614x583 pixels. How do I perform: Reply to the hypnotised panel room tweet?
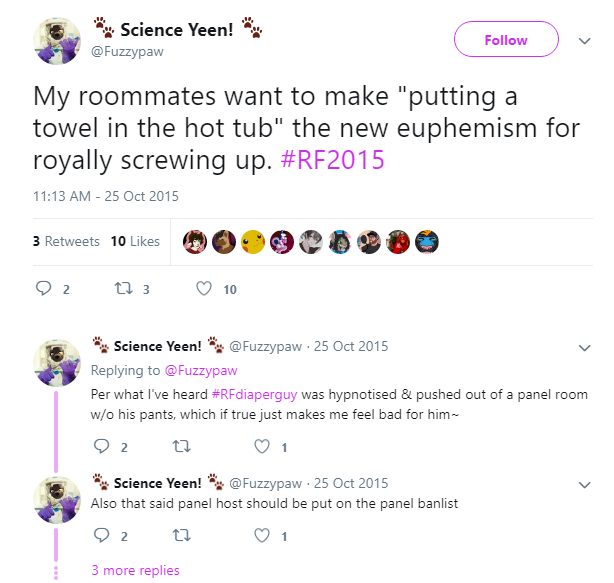pos(100,447)
